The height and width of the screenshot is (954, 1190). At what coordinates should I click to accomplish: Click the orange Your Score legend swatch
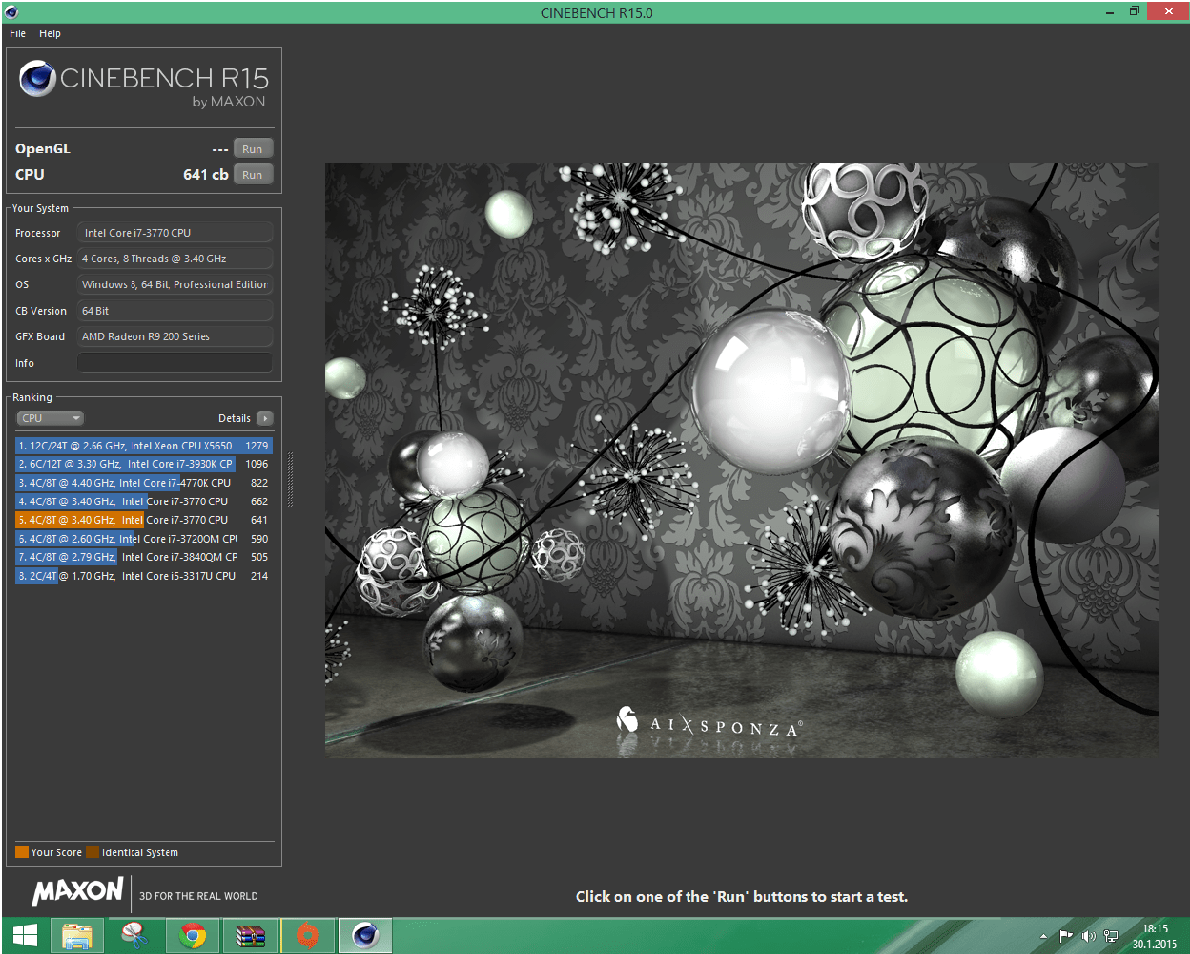tap(22, 852)
